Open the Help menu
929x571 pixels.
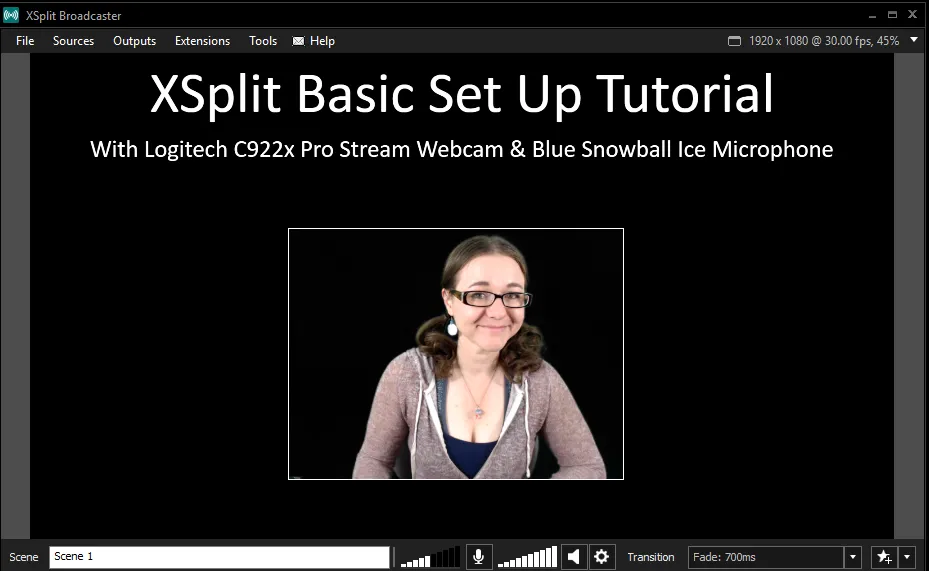click(x=322, y=41)
